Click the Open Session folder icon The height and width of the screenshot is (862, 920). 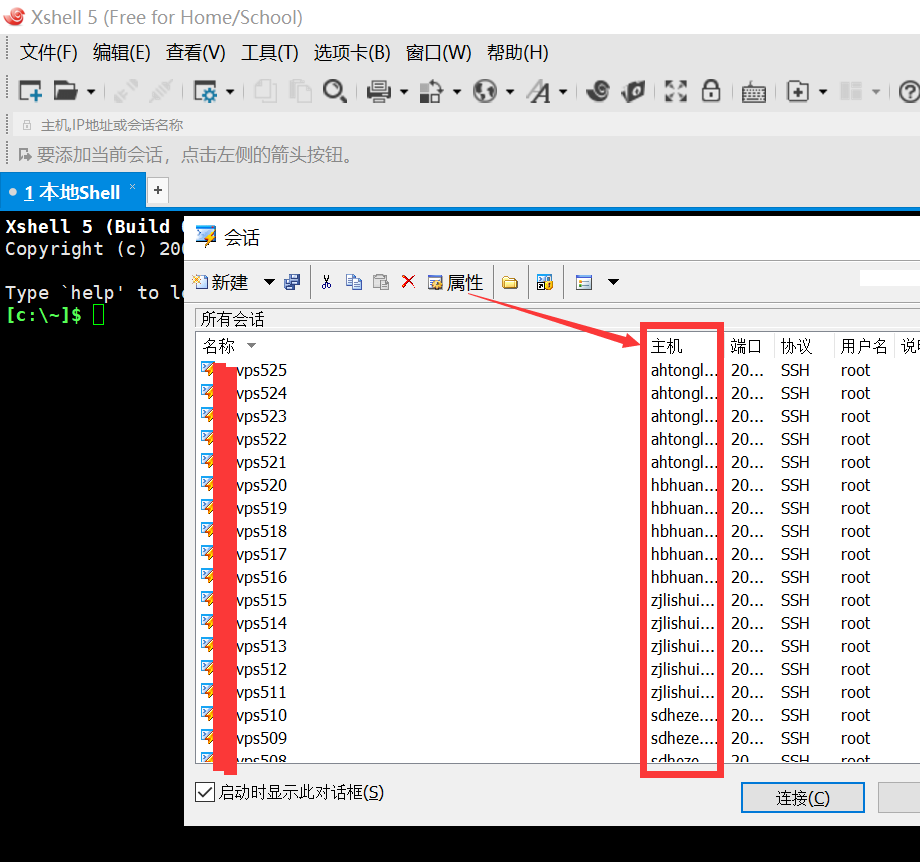coord(65,92)
